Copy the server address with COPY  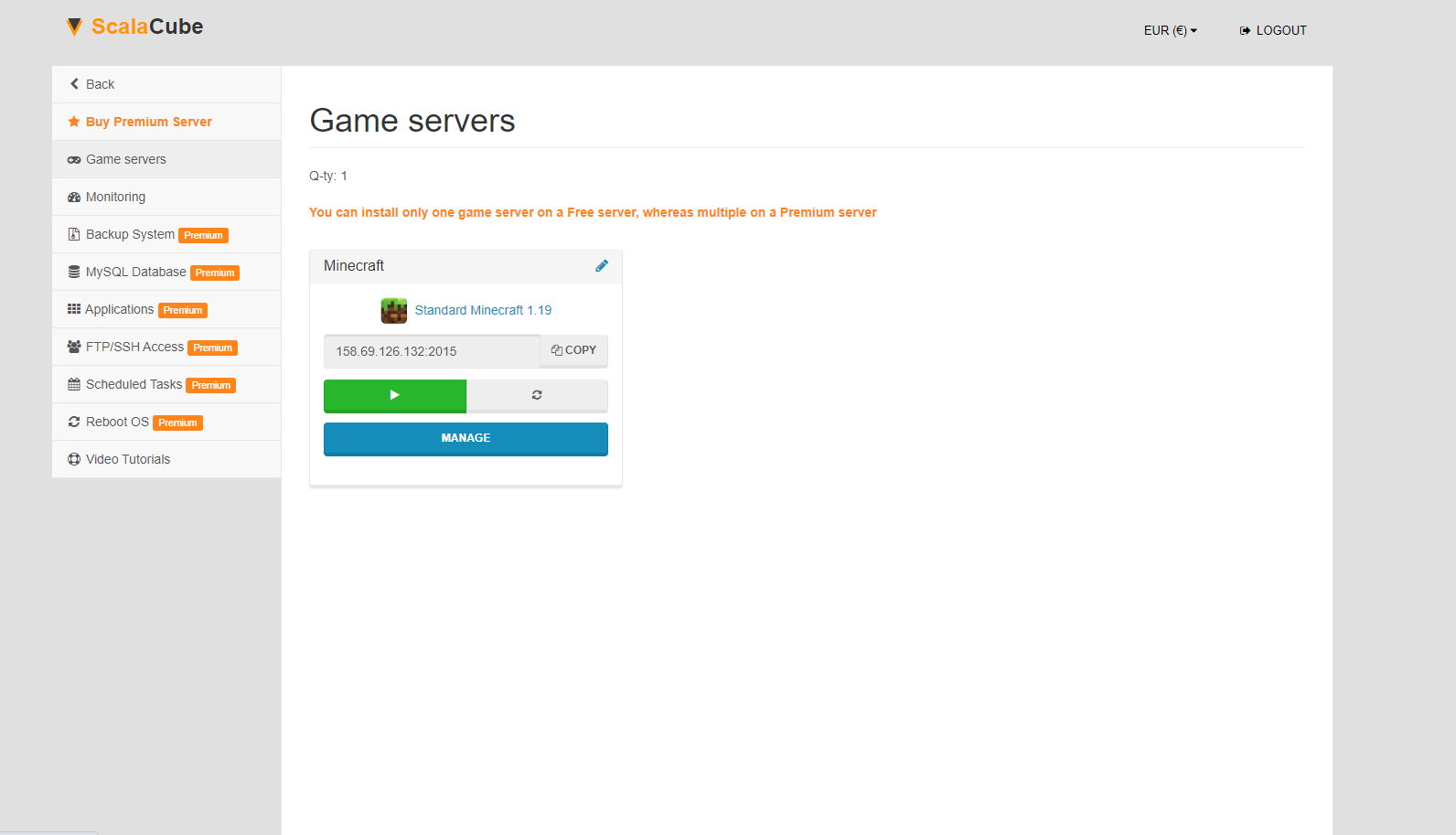573,350
